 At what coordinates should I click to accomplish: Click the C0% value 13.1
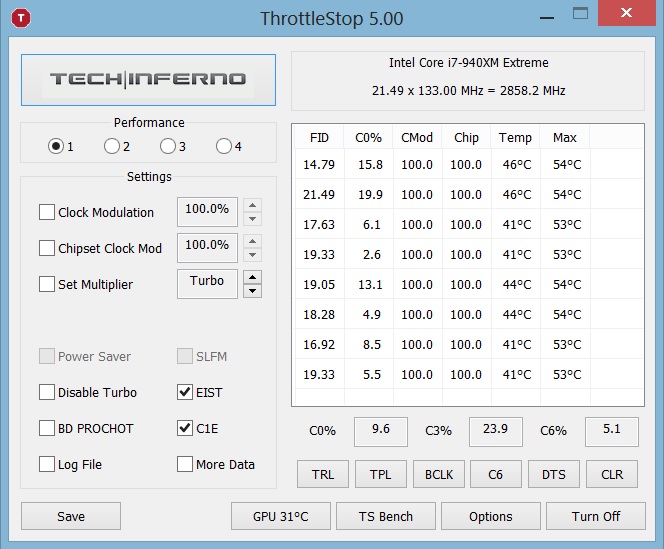(371, 285)
